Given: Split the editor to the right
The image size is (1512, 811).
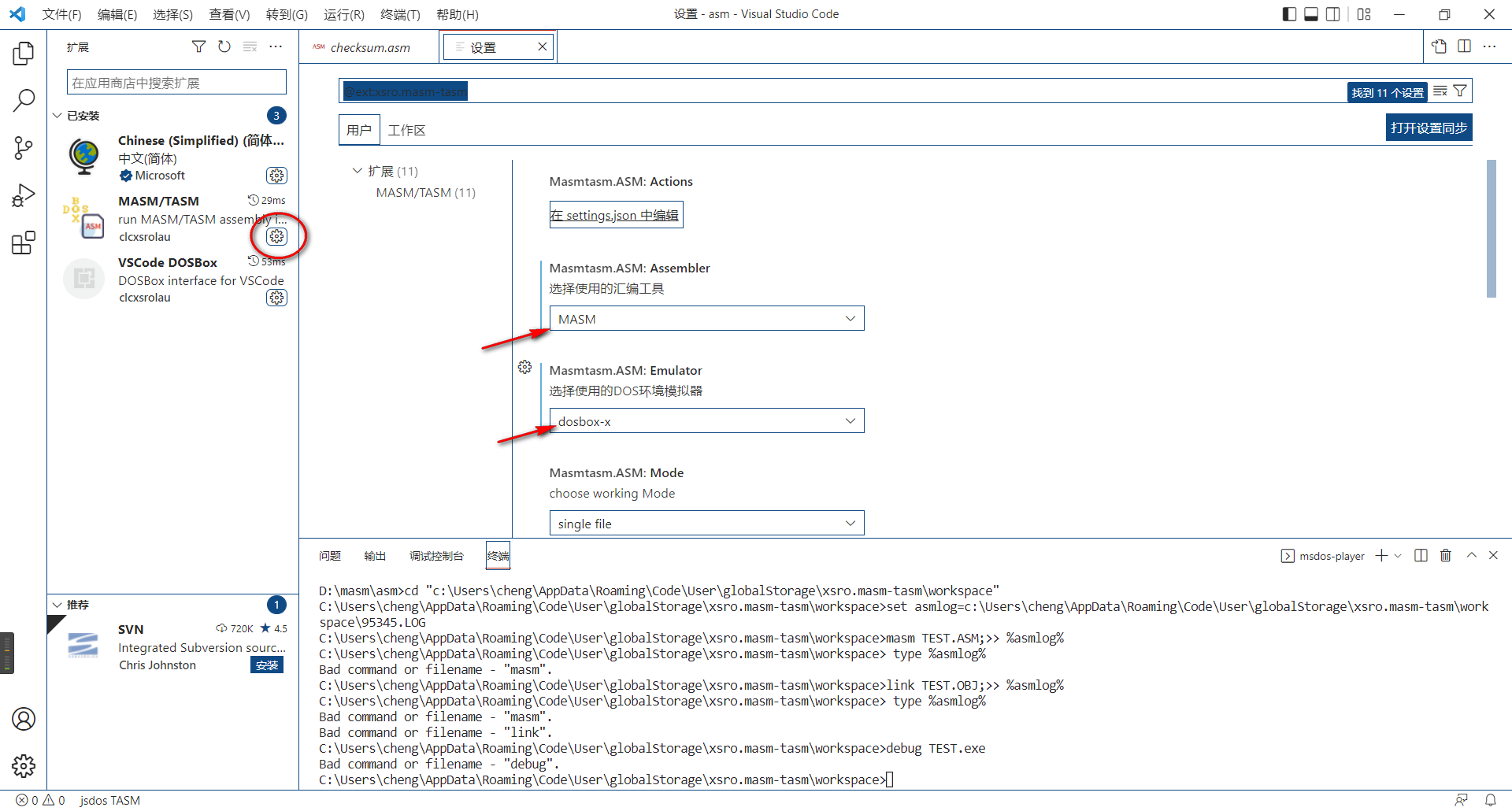Looking at the screenshot, I should 1465,46.
